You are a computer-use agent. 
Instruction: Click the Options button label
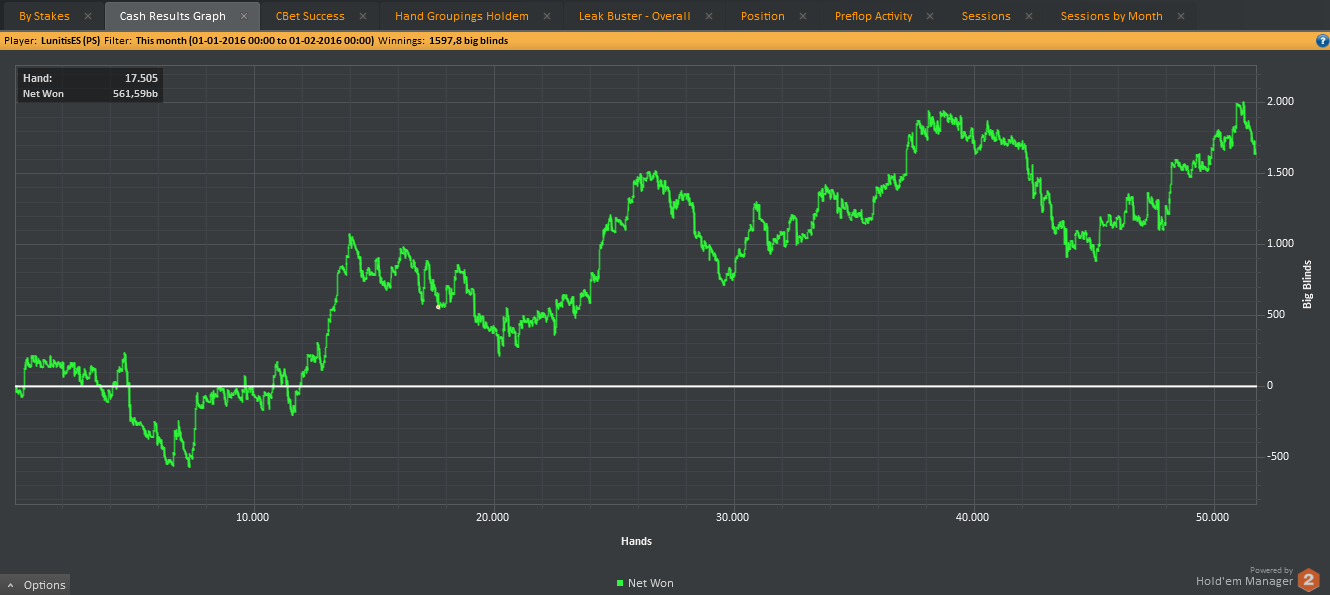click(x=45, y=585)
